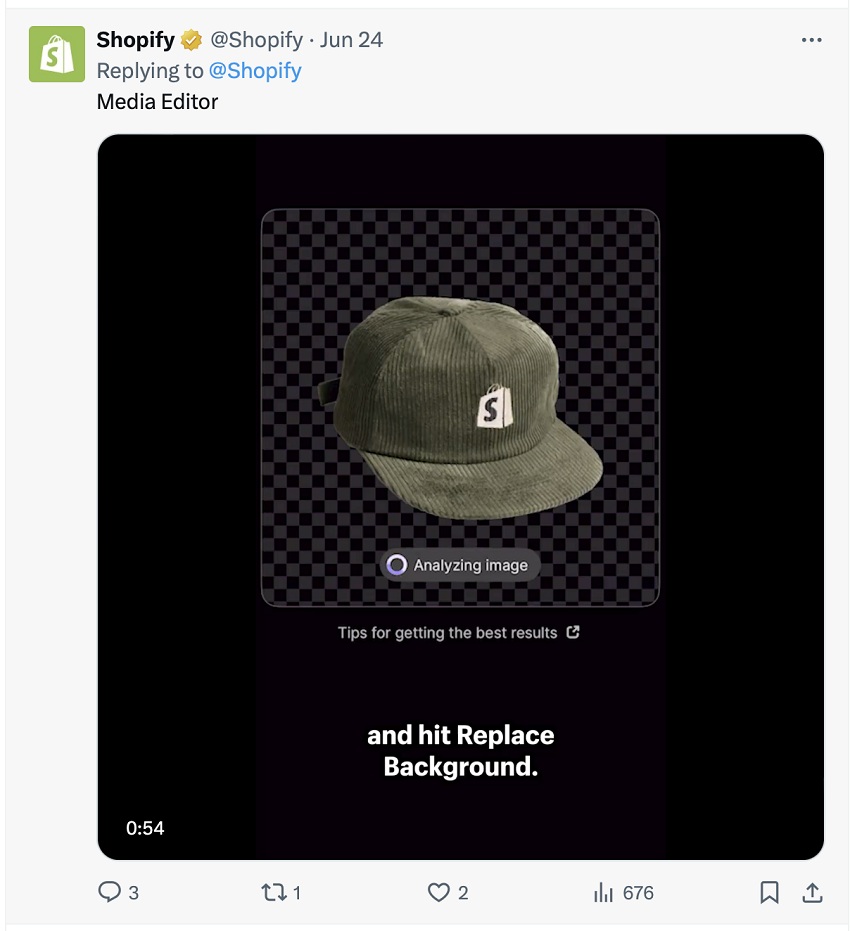Click the 0:54 video duration label
The width and height of the screenshot is (850, 931).
[x=145, y=828]
